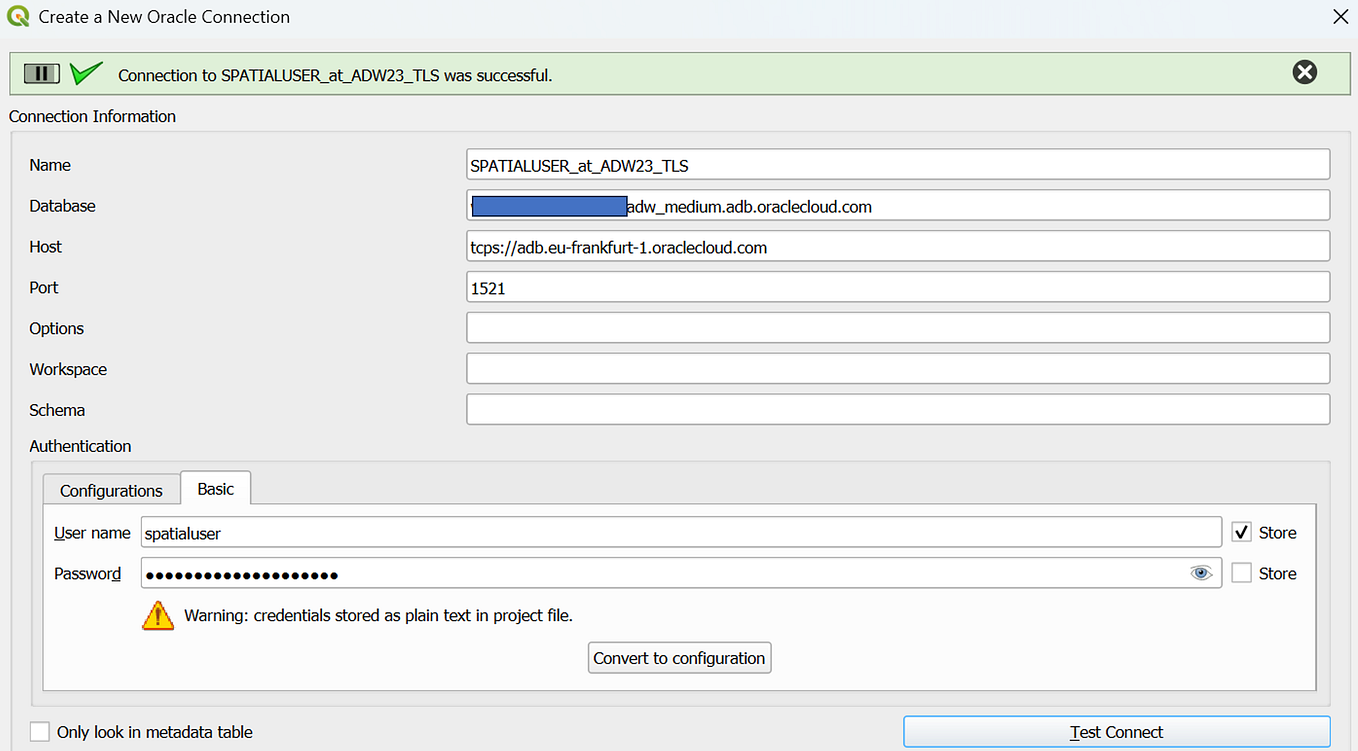1358x751 pixels.
Task: Click the empty Options field
Action: pos(898,327)
